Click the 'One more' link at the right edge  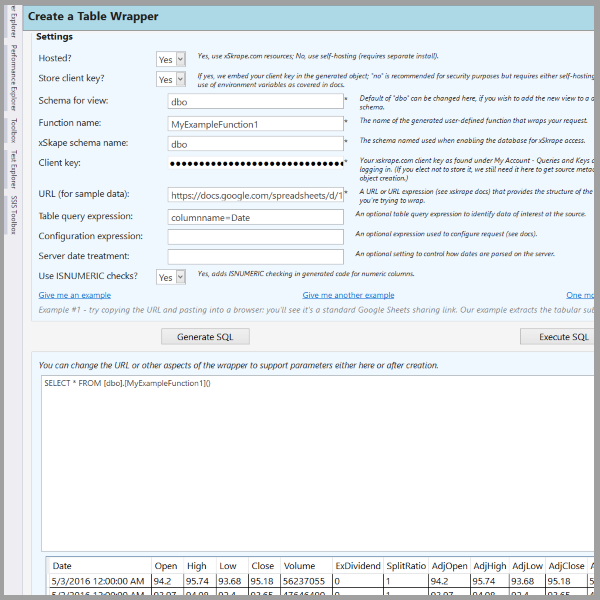click(x=580, y=295)
